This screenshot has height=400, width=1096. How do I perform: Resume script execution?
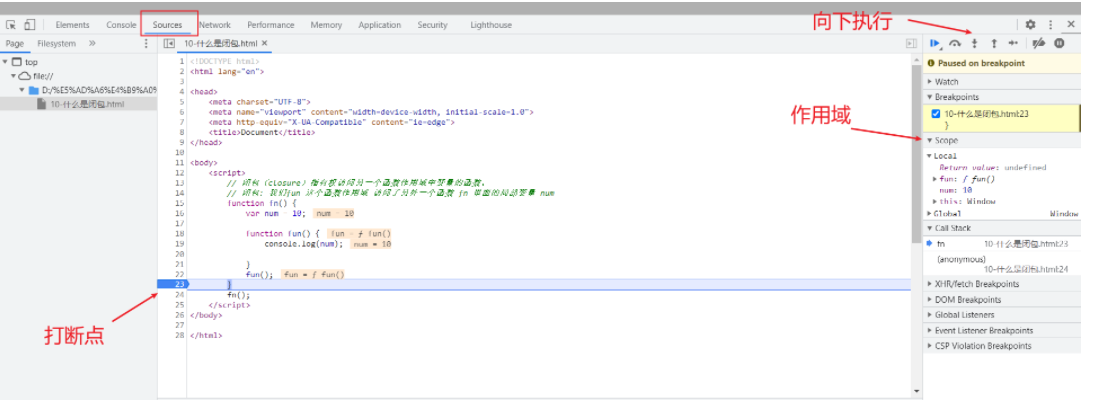(935, 43)
